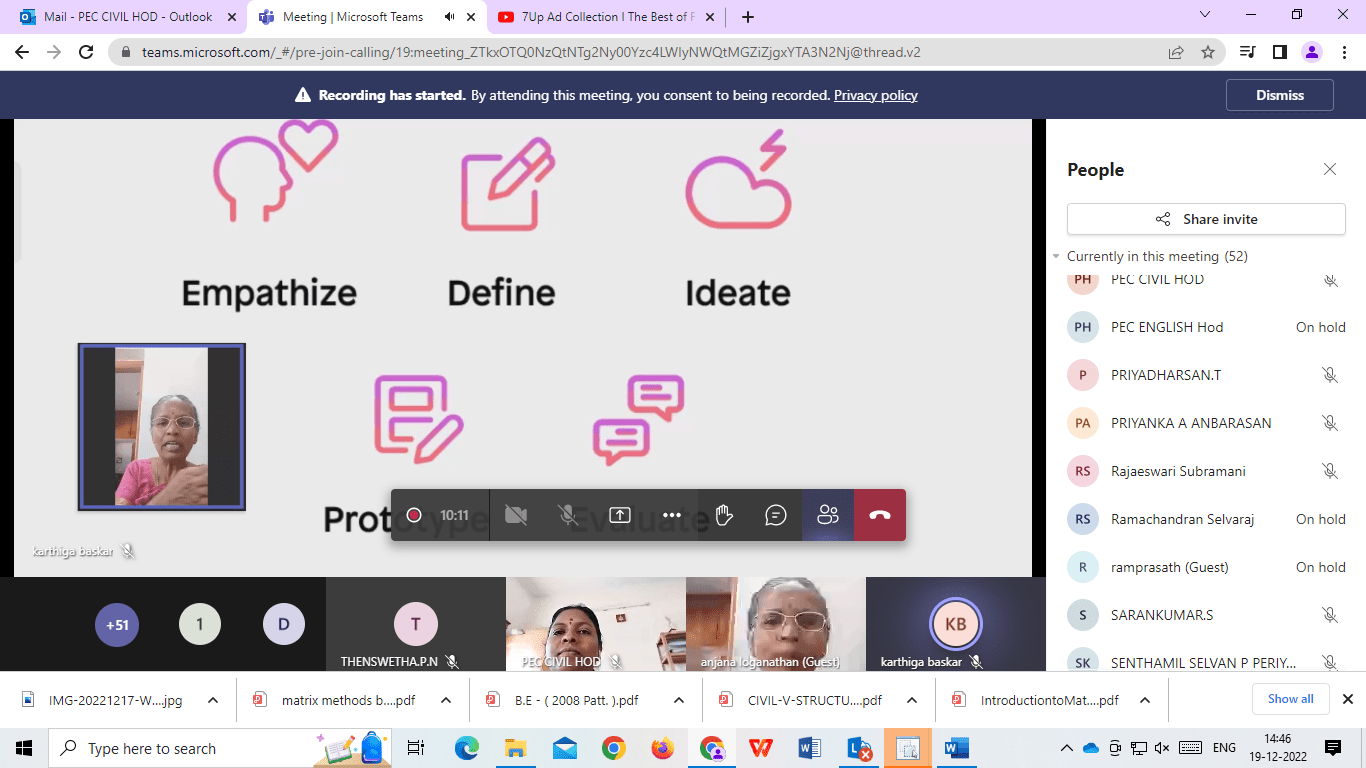Select the +51 overflow participants avatar
This screenshot has width=1366, height=768.
117,625
